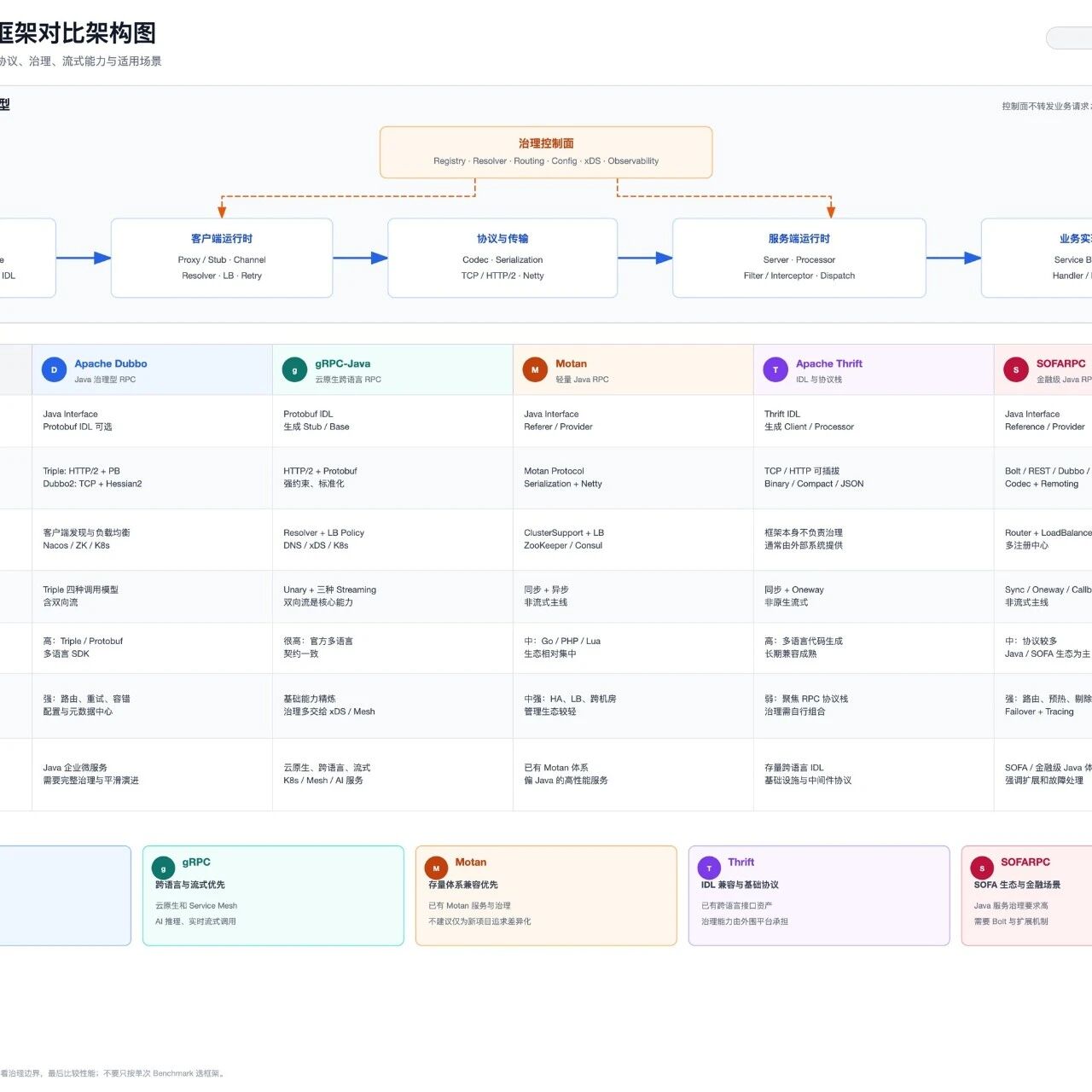Click the "多语言 SDK" cell text

point(66,654)
